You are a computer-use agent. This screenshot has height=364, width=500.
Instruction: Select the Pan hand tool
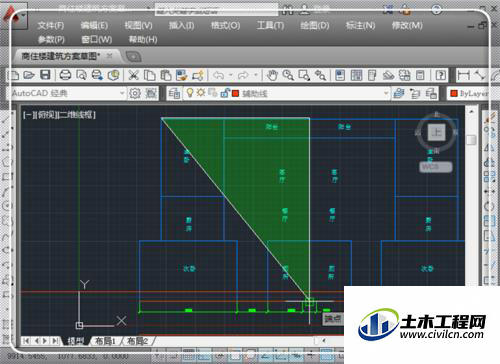coord(272,75)
